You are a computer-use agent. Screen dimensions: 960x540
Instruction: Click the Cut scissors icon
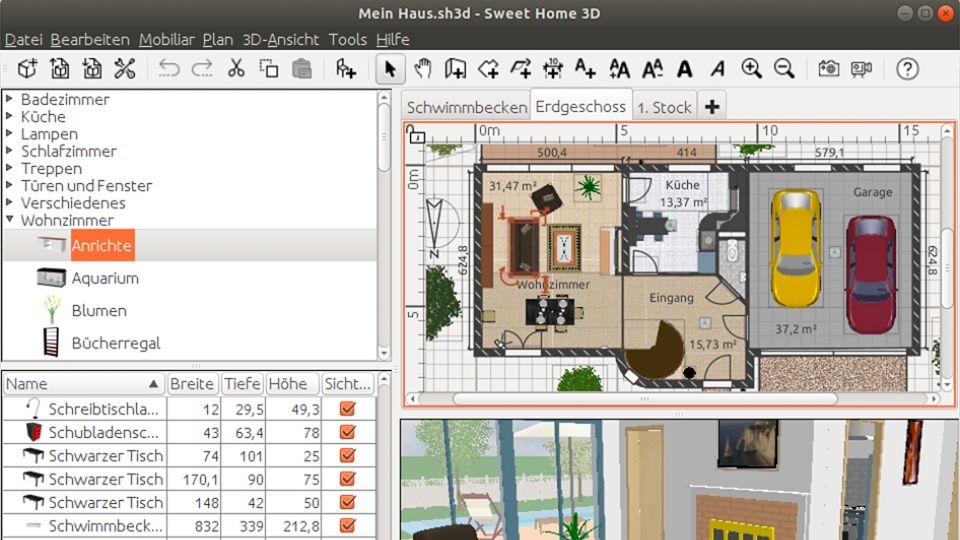point(236,69)
